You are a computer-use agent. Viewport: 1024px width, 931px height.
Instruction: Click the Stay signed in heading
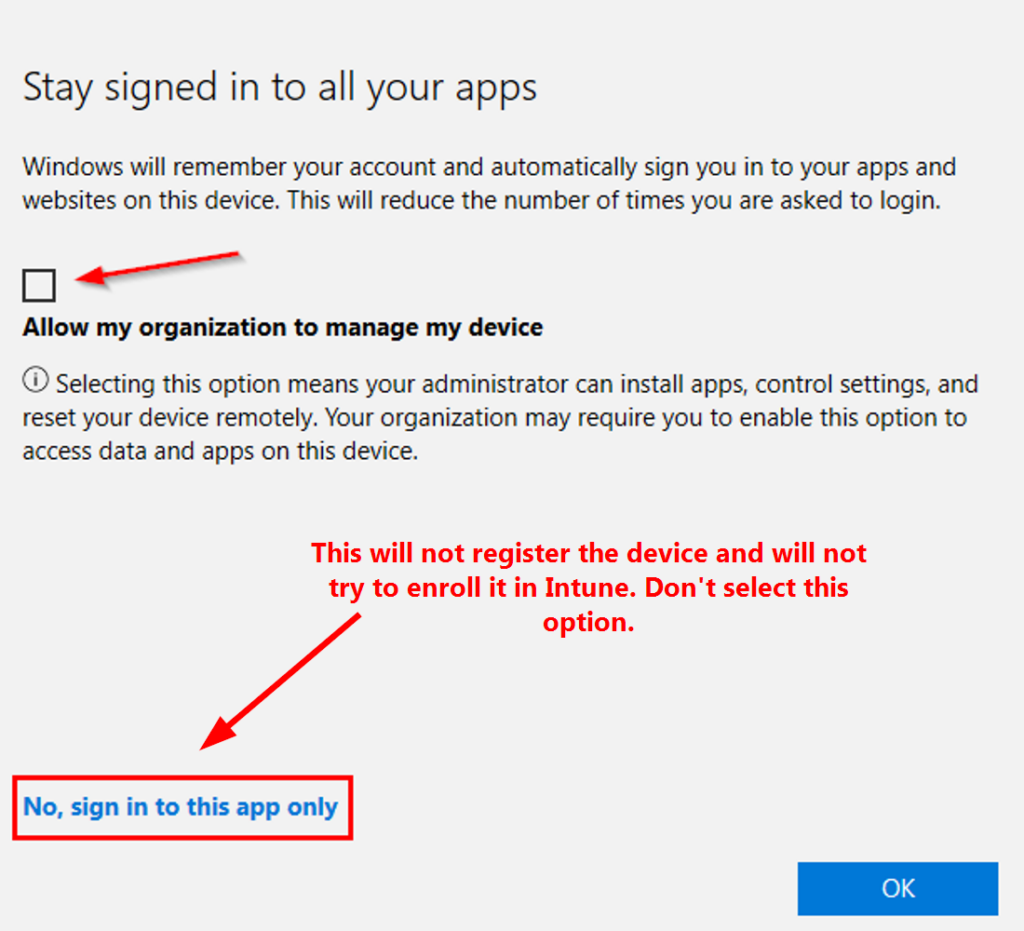coord(280,88)
